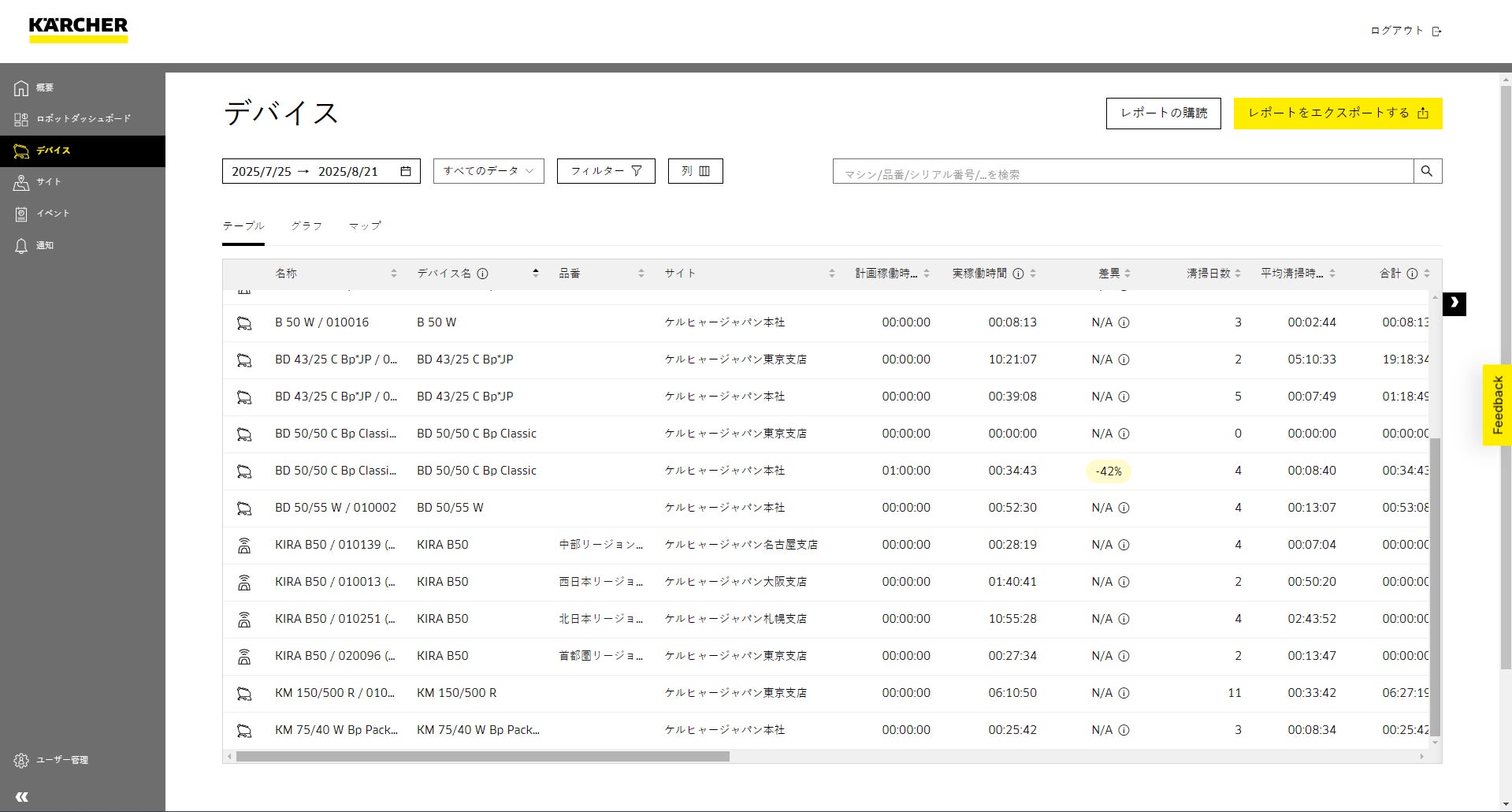
Task: Show info for デバイス名 column header
Action: [x=483, y=274]
